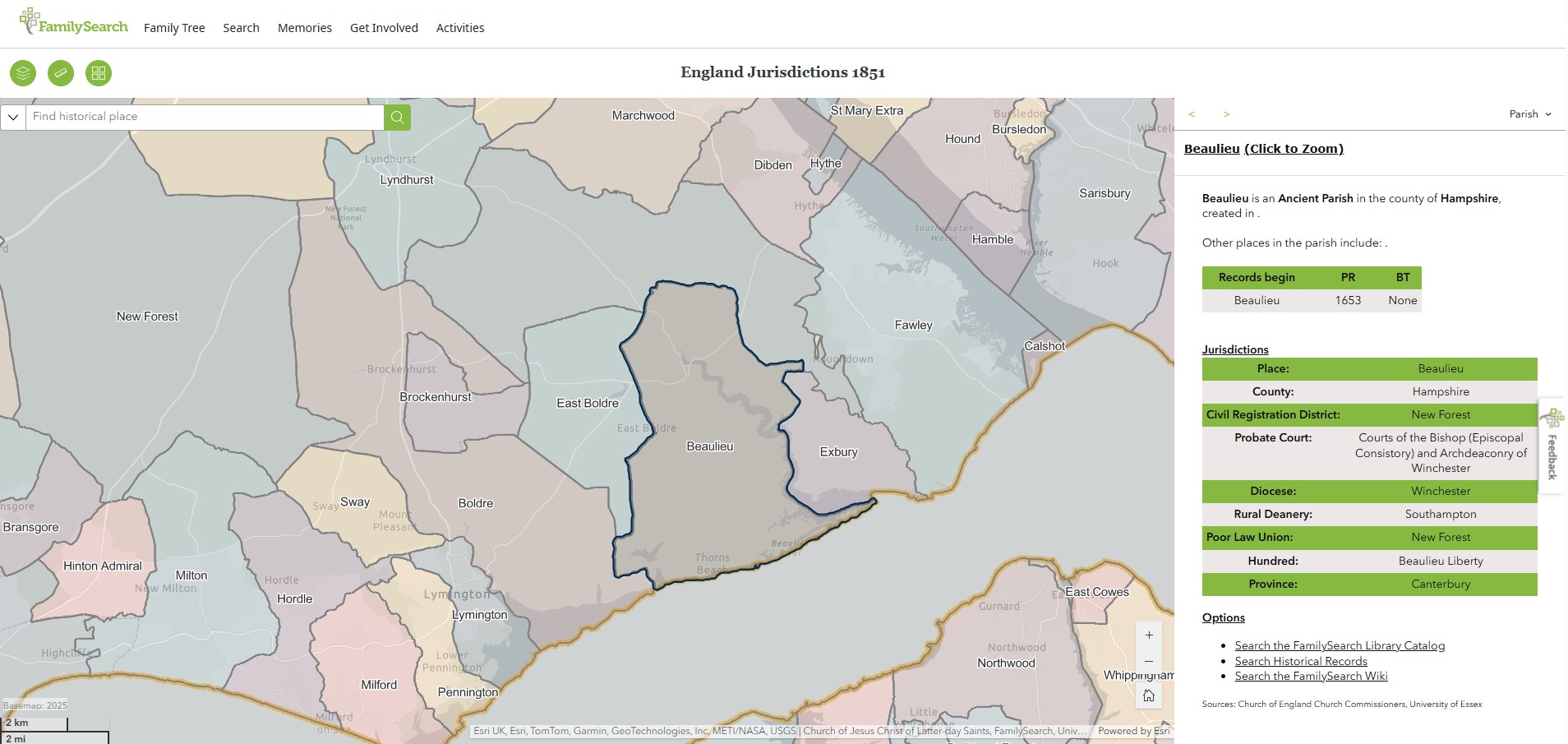Show next feature with right arrow

(1226, 114)
